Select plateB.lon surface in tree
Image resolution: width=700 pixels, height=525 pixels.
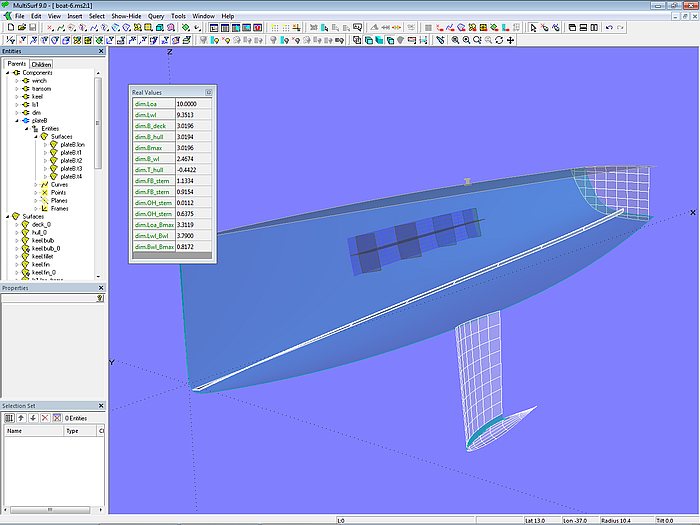(x=72, y=145)
